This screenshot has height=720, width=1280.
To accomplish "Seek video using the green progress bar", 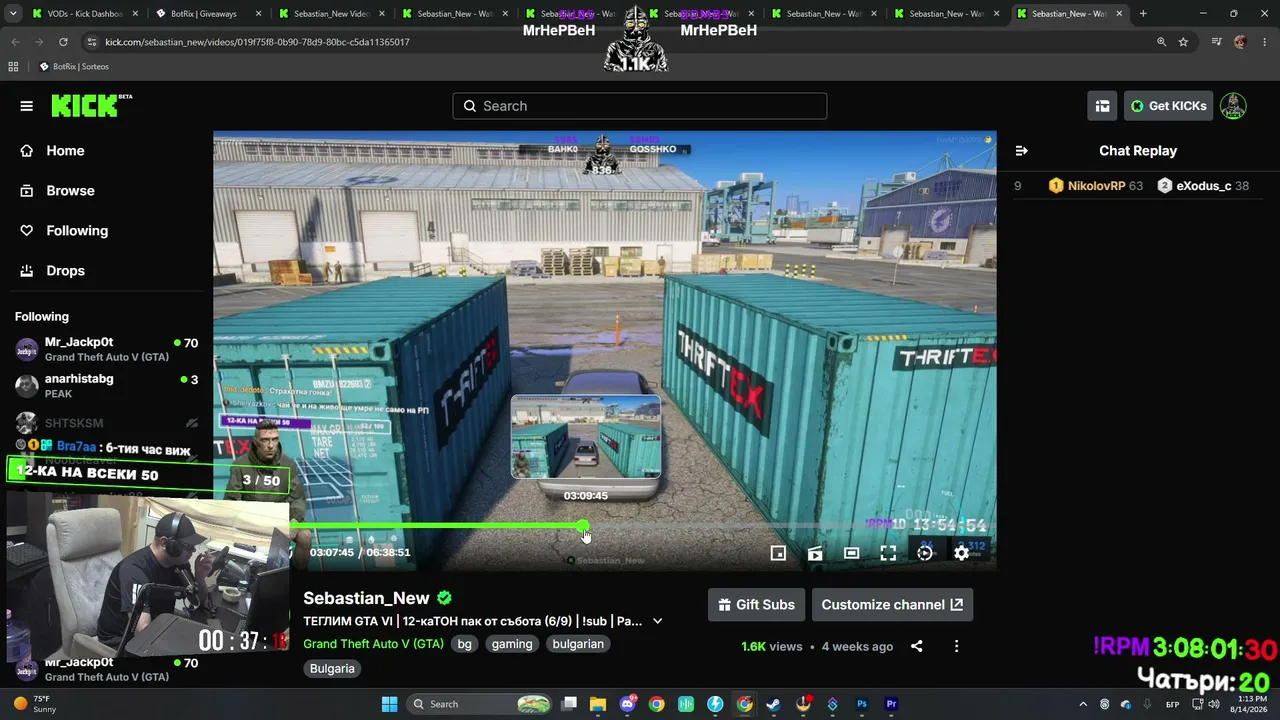I will click(x=582, y=526).
